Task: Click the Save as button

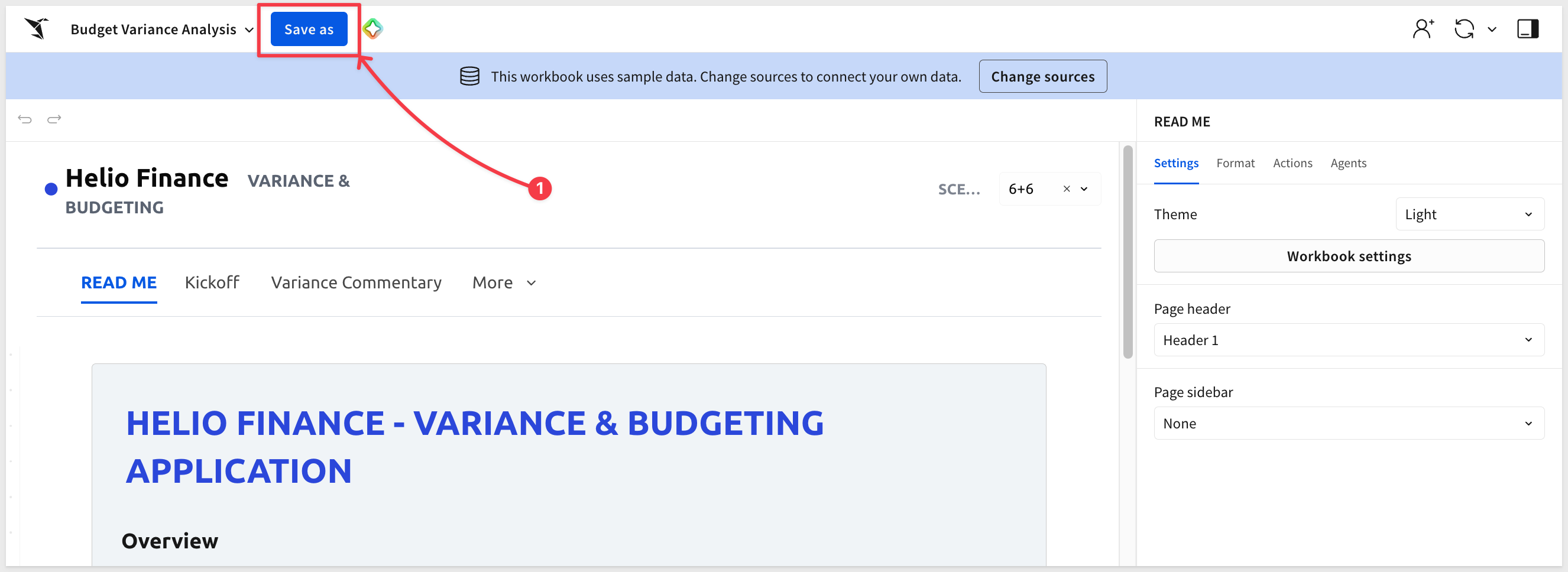Action: (x=309, y=29)
